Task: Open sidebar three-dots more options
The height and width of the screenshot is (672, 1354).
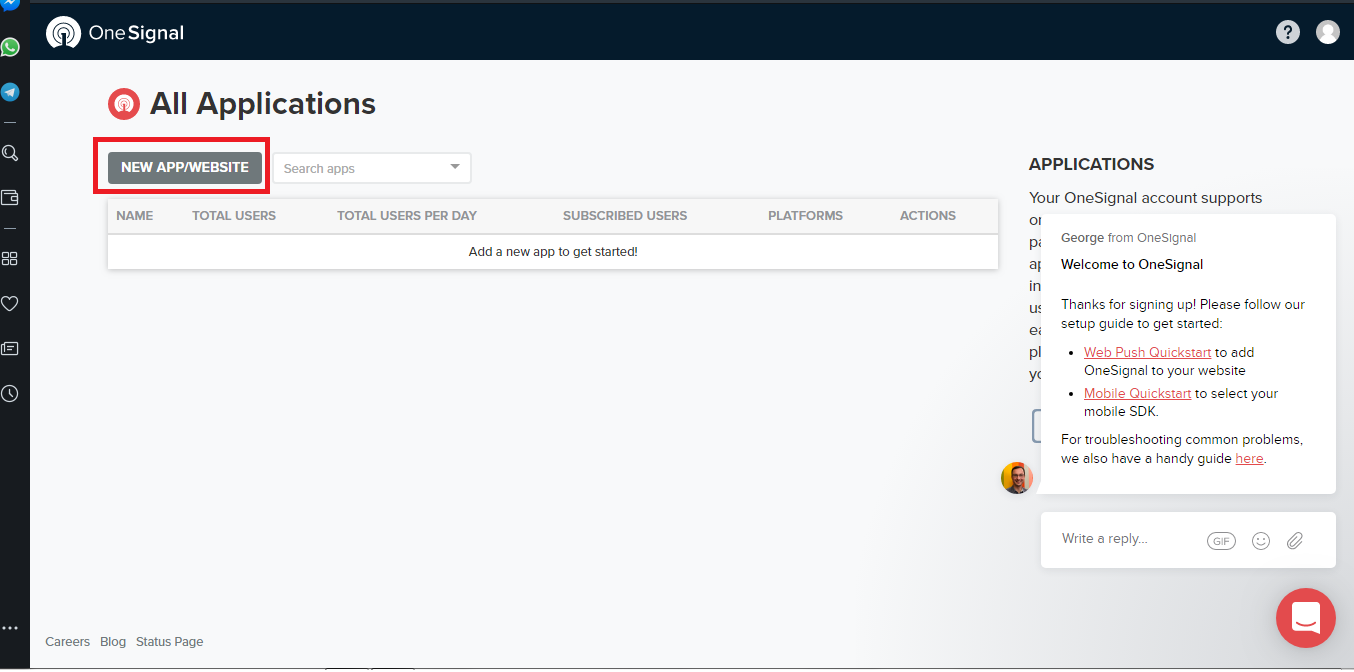Action: (x=10, y=628)
